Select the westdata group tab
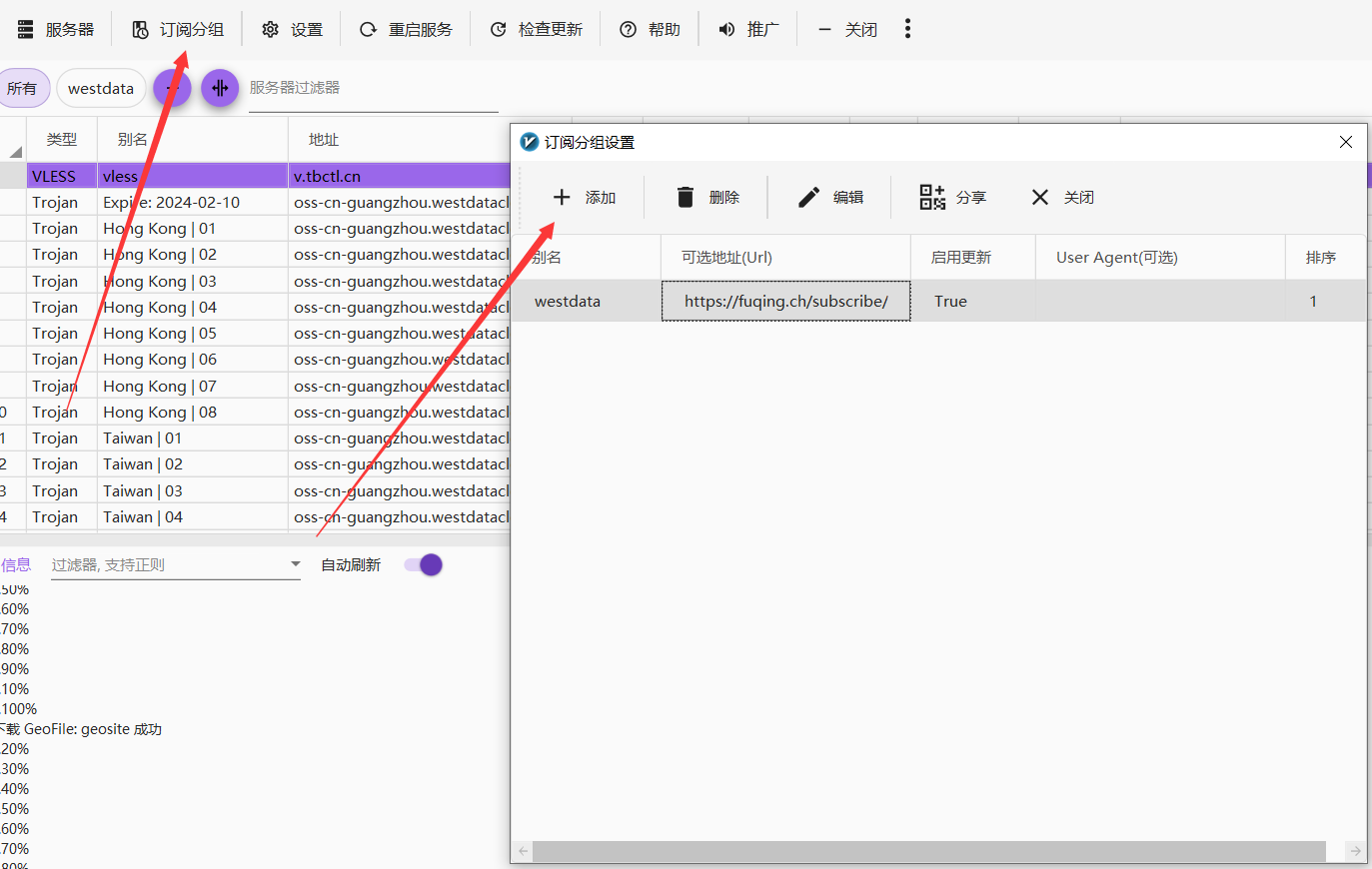Screen dimensions: 1372x869 point(101,88)
